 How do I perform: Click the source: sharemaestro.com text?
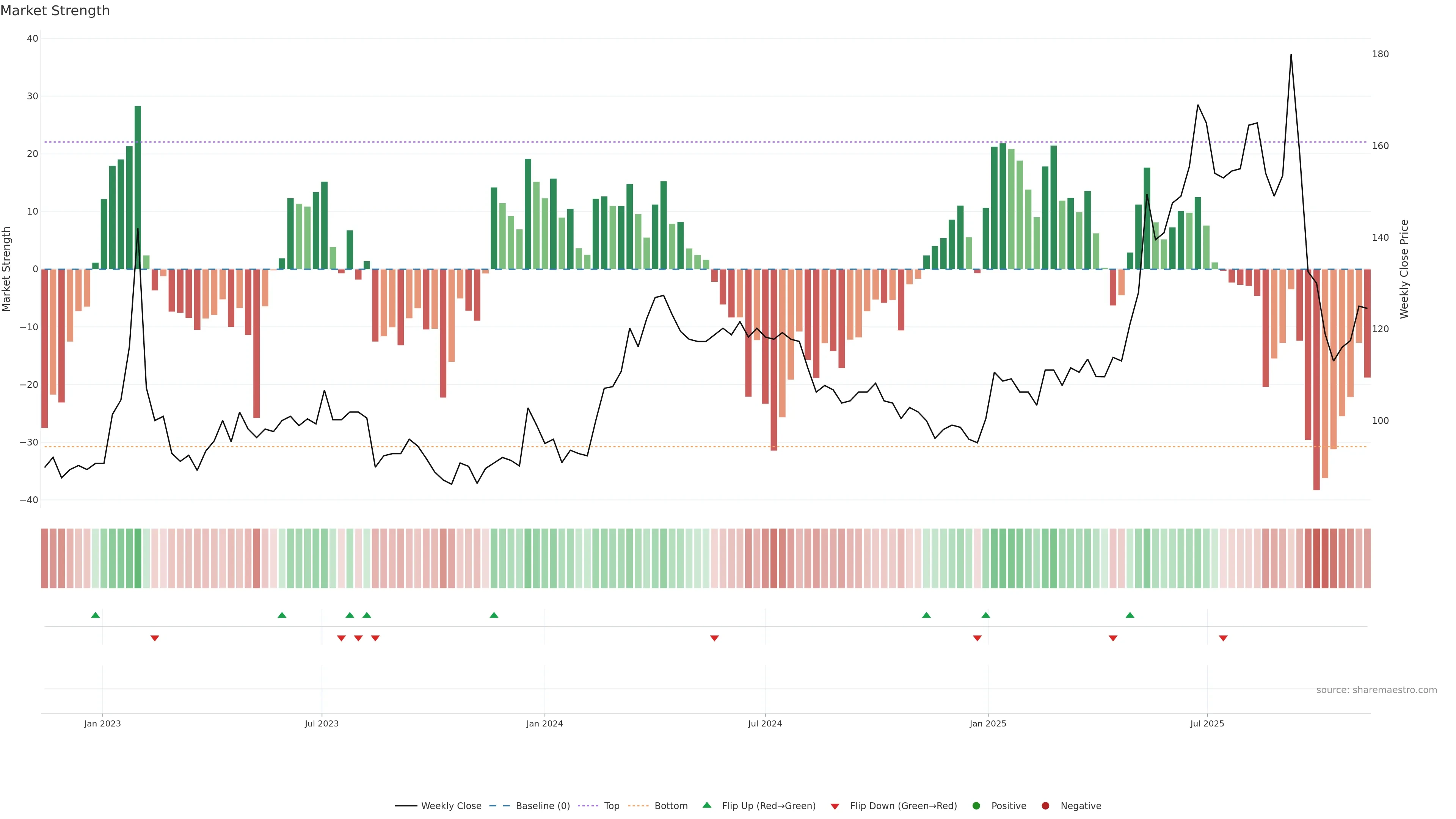coord(1376,690)
